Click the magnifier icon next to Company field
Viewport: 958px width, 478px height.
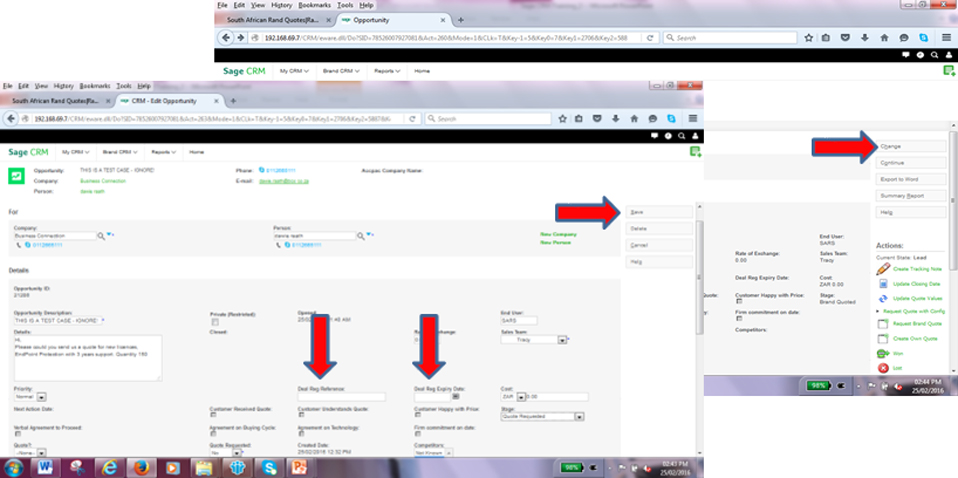click(101, 235)
